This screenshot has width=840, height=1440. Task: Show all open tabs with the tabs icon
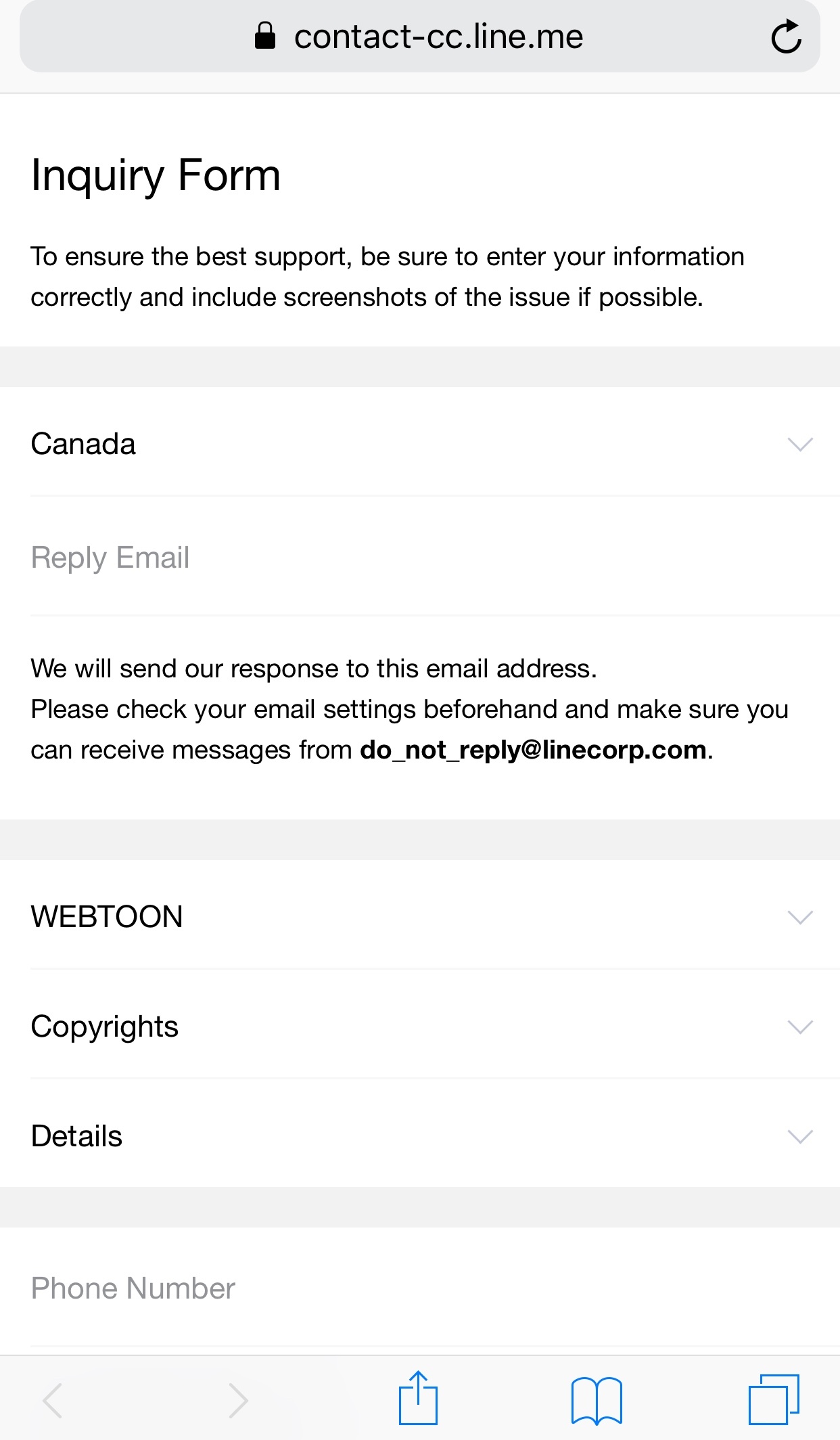pyautogui.click(x=773, y=1399)
